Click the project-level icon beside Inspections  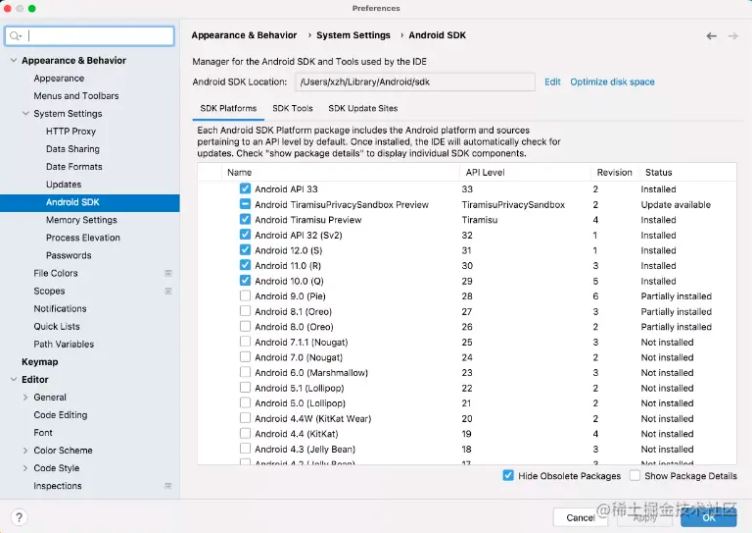tap(168, 486)
